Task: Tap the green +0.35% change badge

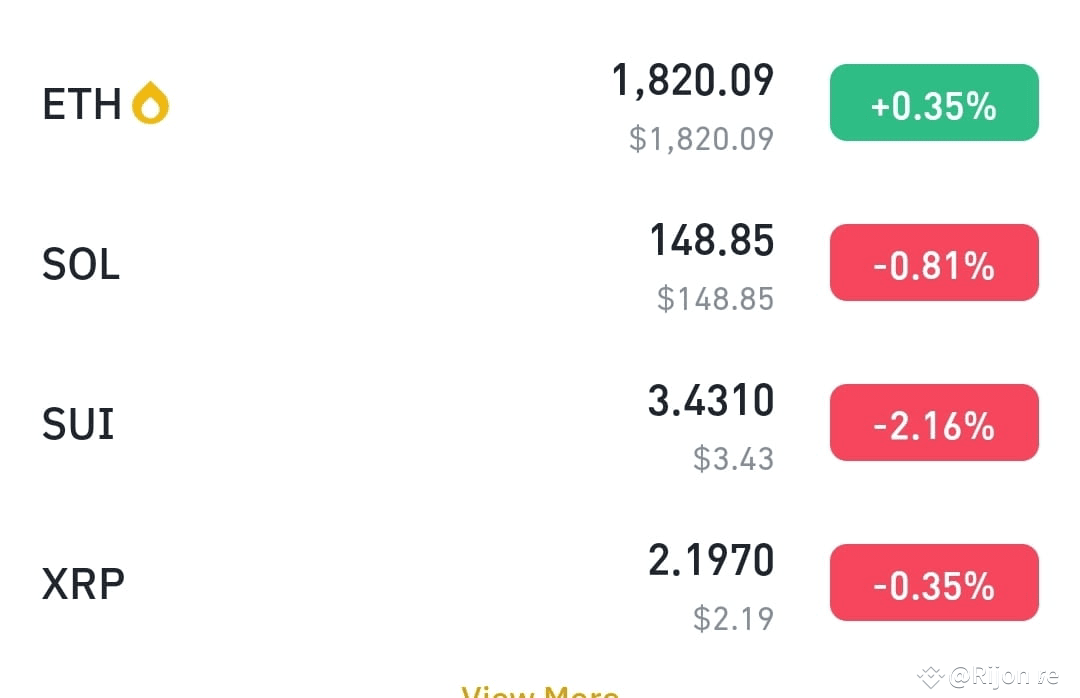Action: pyautogui.click(x=934, y=103)
